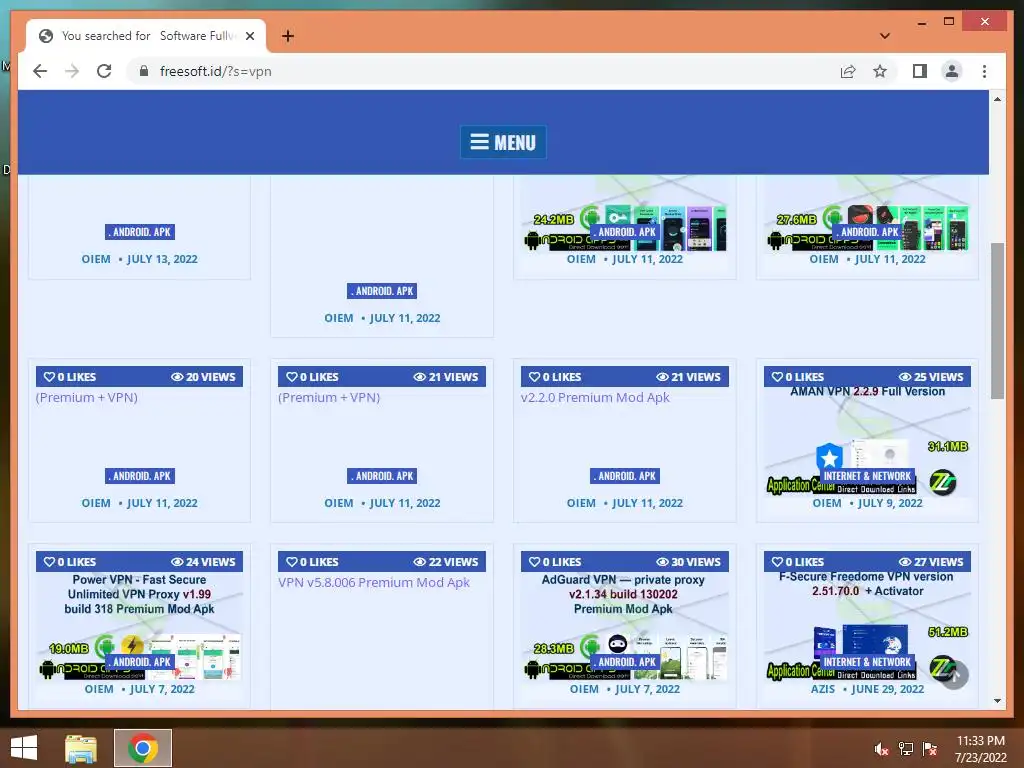Click the eye icon showing 27 VIEWS

[905, 562]
